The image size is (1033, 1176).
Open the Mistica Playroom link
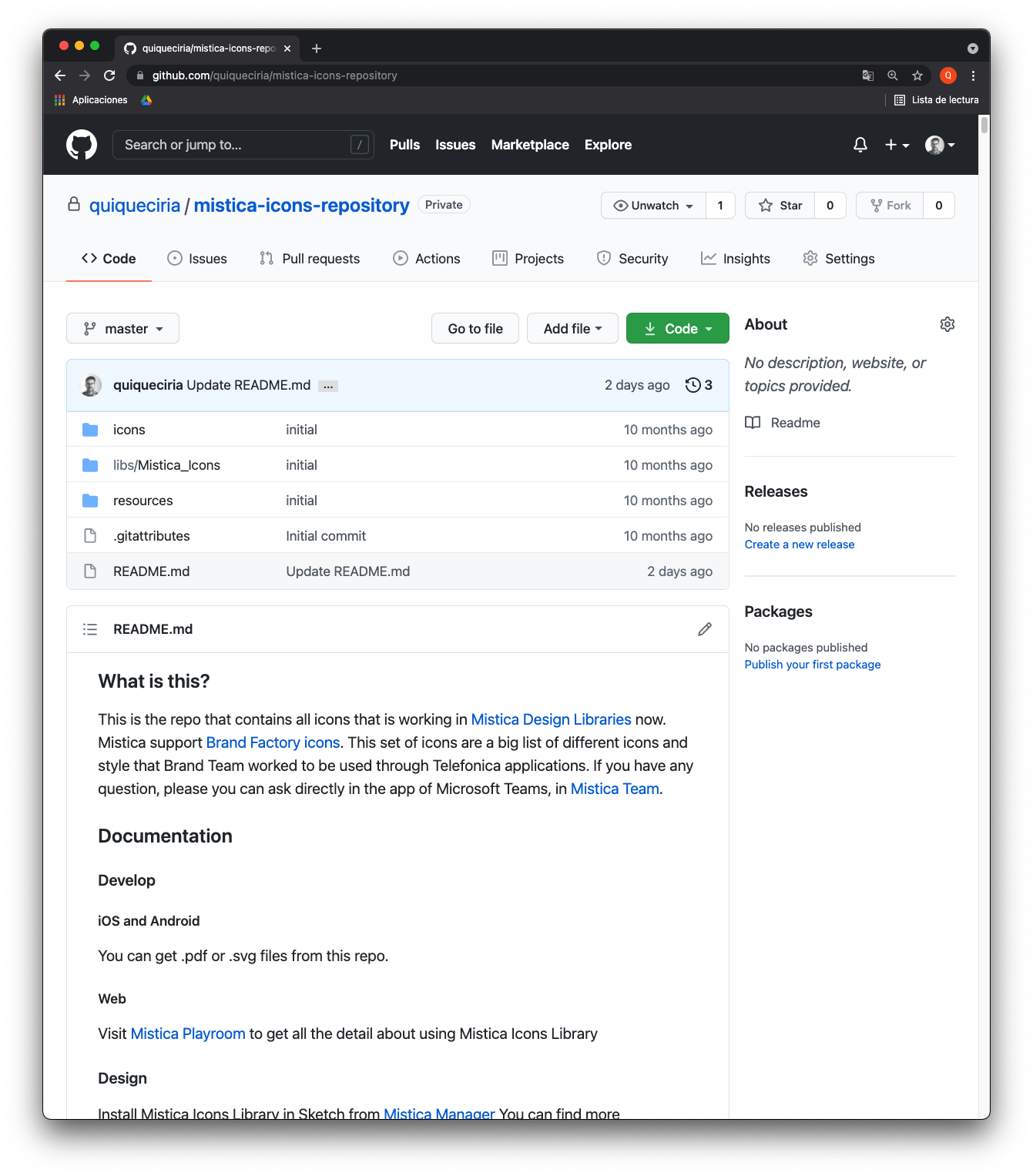(188, 1034)
